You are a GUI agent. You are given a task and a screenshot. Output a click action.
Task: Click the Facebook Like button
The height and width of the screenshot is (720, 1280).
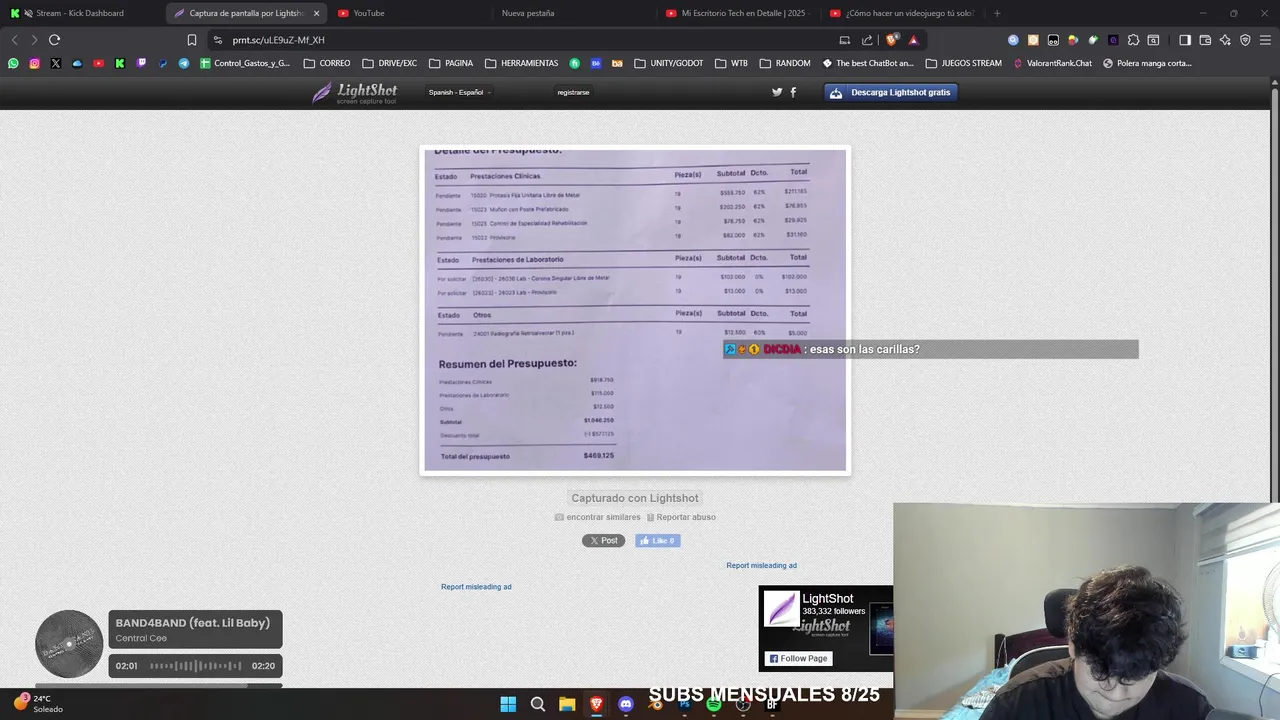point(658,541)
